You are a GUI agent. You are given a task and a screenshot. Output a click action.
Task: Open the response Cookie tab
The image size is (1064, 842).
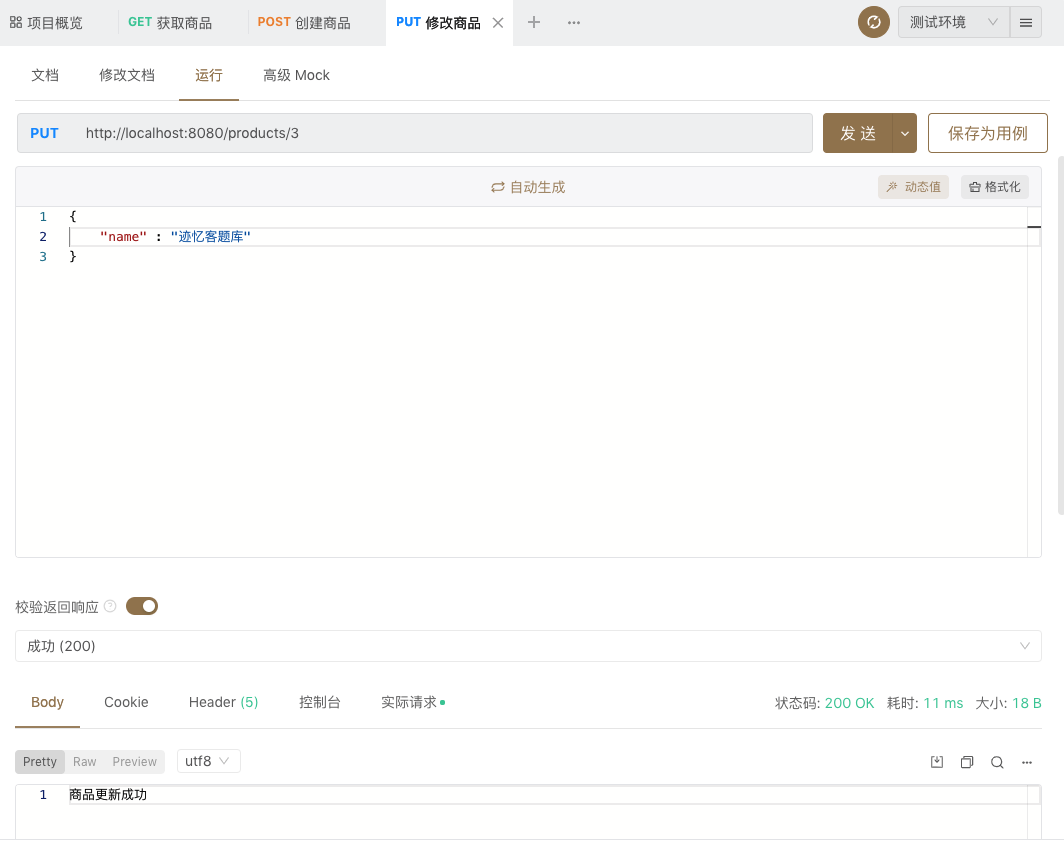click(x=126, y=702)
